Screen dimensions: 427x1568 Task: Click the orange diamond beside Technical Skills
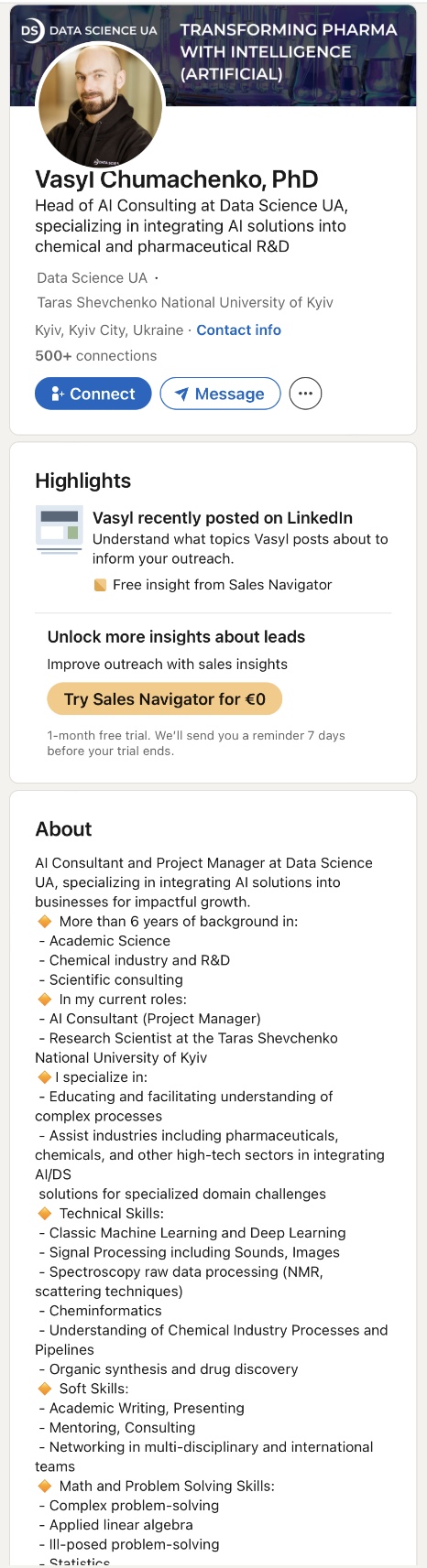pyautogui.click(x=44, y=1213)
